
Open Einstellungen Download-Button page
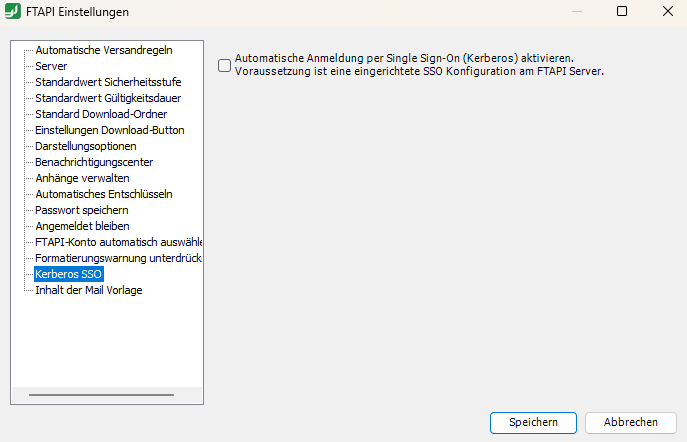tap(109, 130)
